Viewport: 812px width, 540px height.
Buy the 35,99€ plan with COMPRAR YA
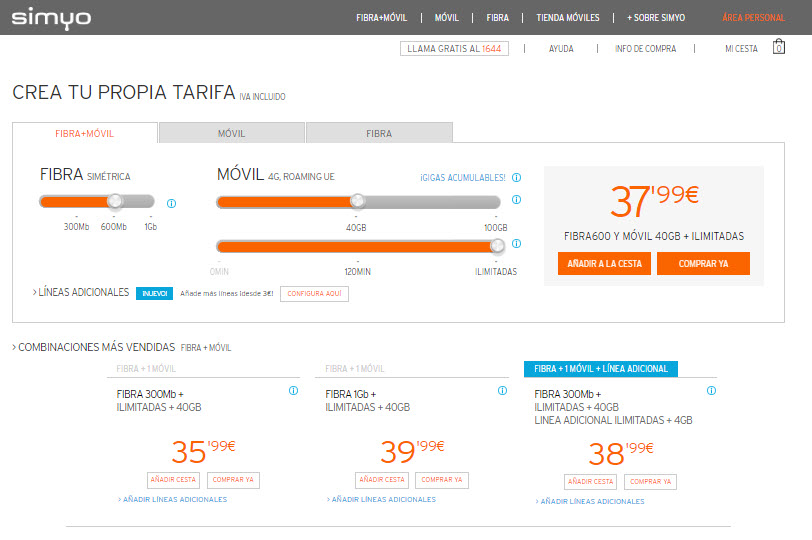tap(233, 480)
